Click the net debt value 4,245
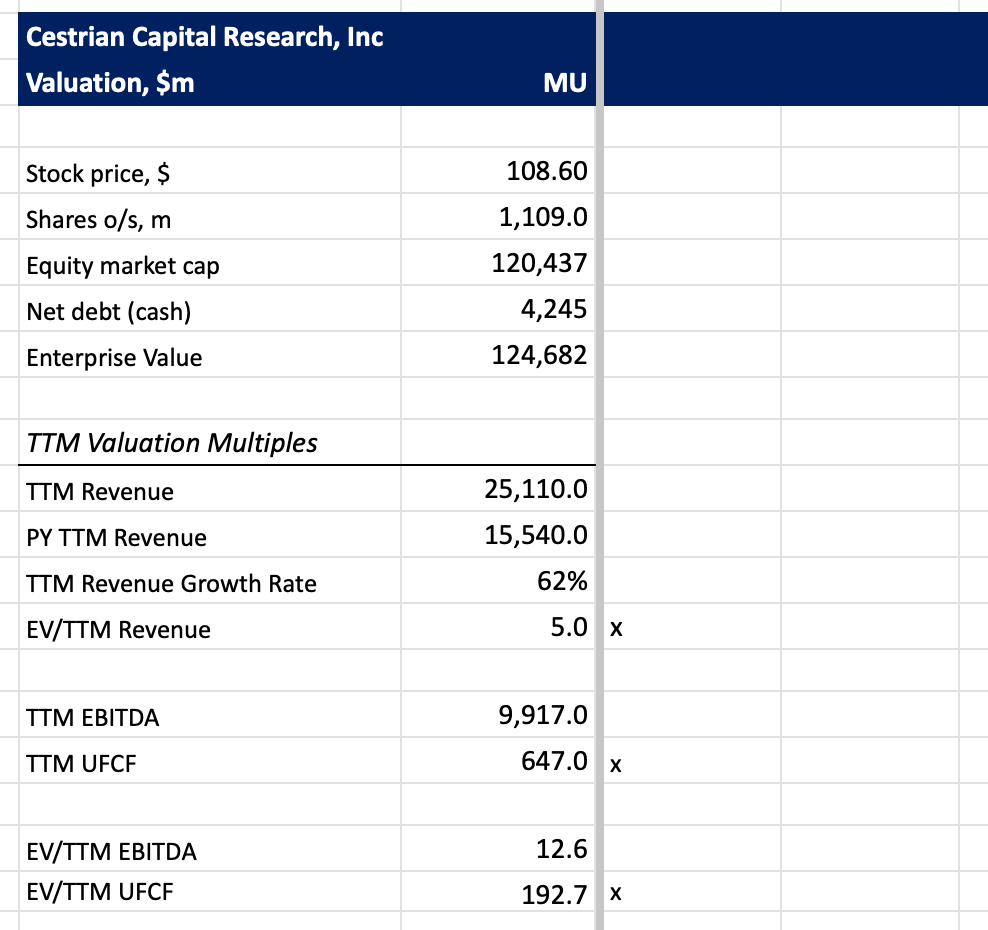This screenshot has height=930, width=988. click(553, 311)
